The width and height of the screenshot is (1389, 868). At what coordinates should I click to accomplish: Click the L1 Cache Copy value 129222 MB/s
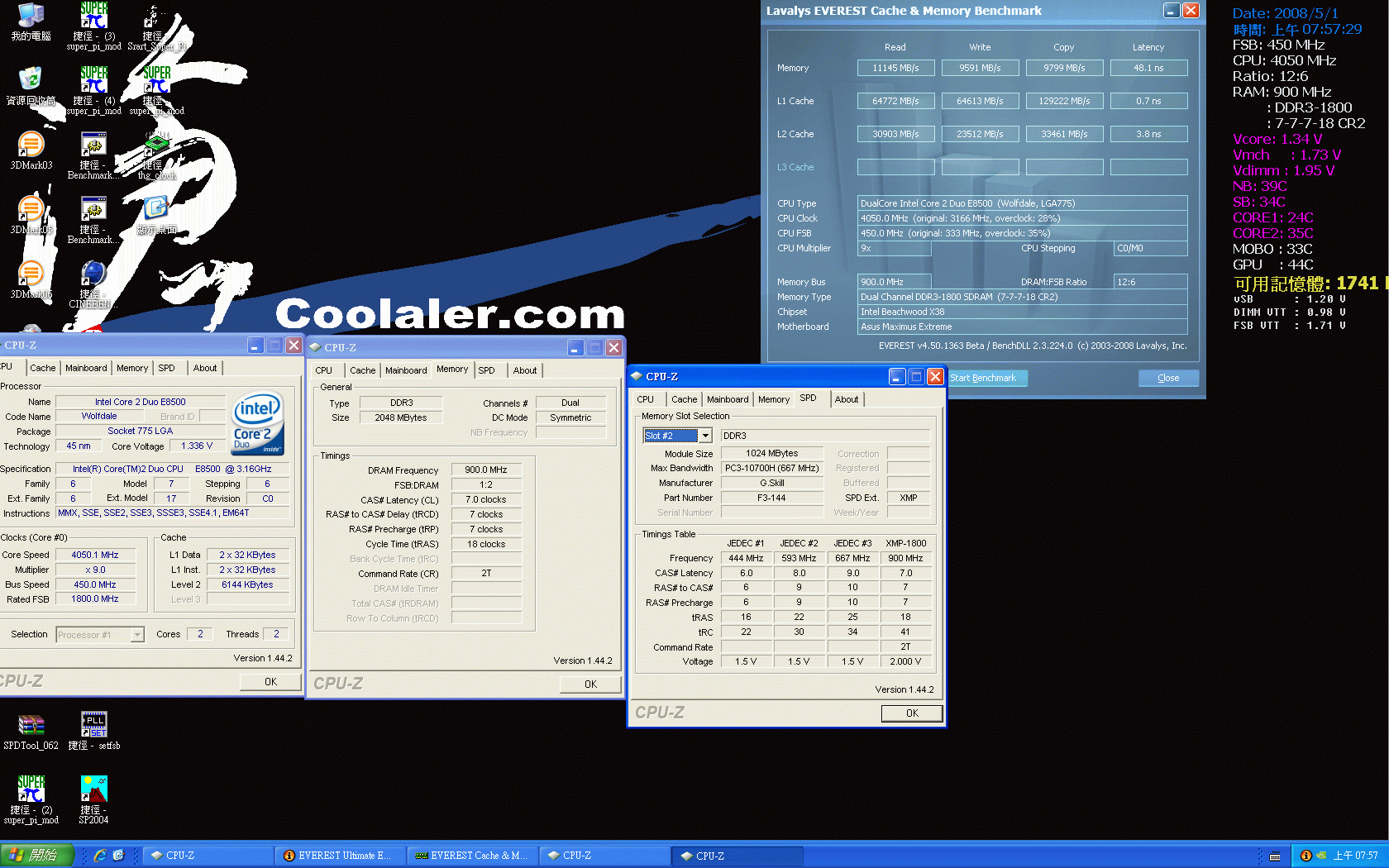tap(1064, 101)
